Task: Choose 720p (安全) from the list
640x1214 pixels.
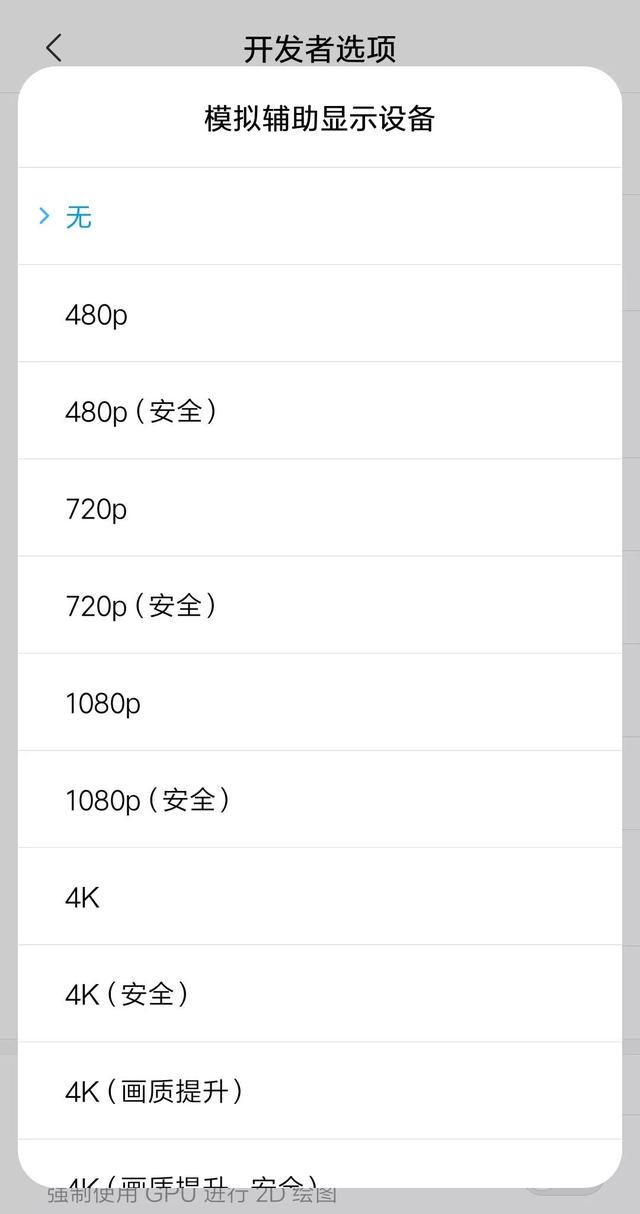Action: (140, 605)
